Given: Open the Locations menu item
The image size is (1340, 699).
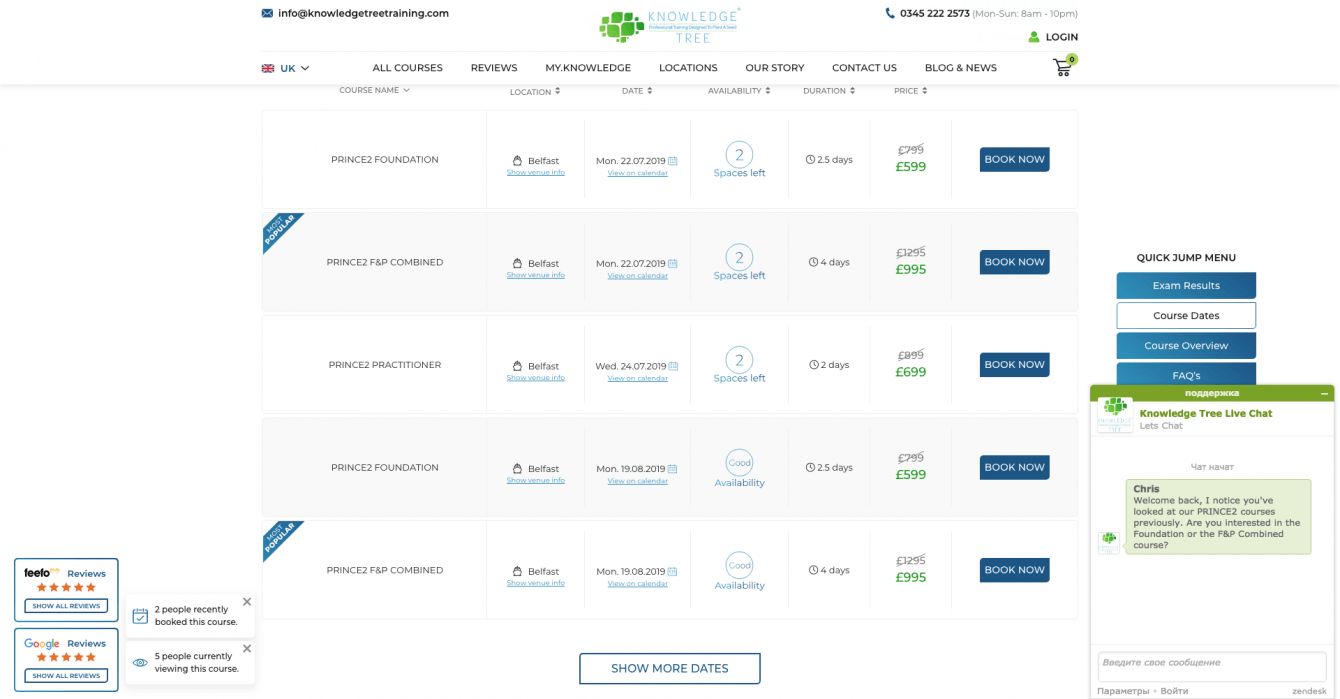Looking at the screenshot, I should tap(688, 68).
